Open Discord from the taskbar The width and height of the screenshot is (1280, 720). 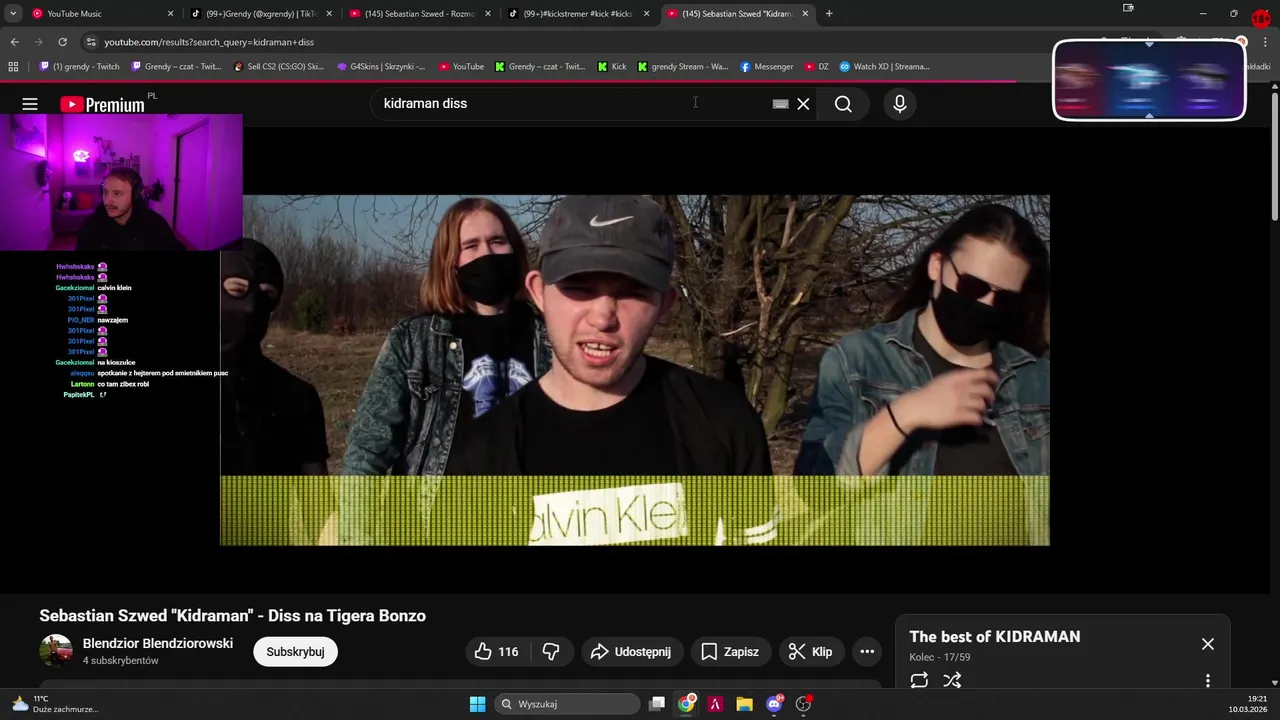point(774,704)
